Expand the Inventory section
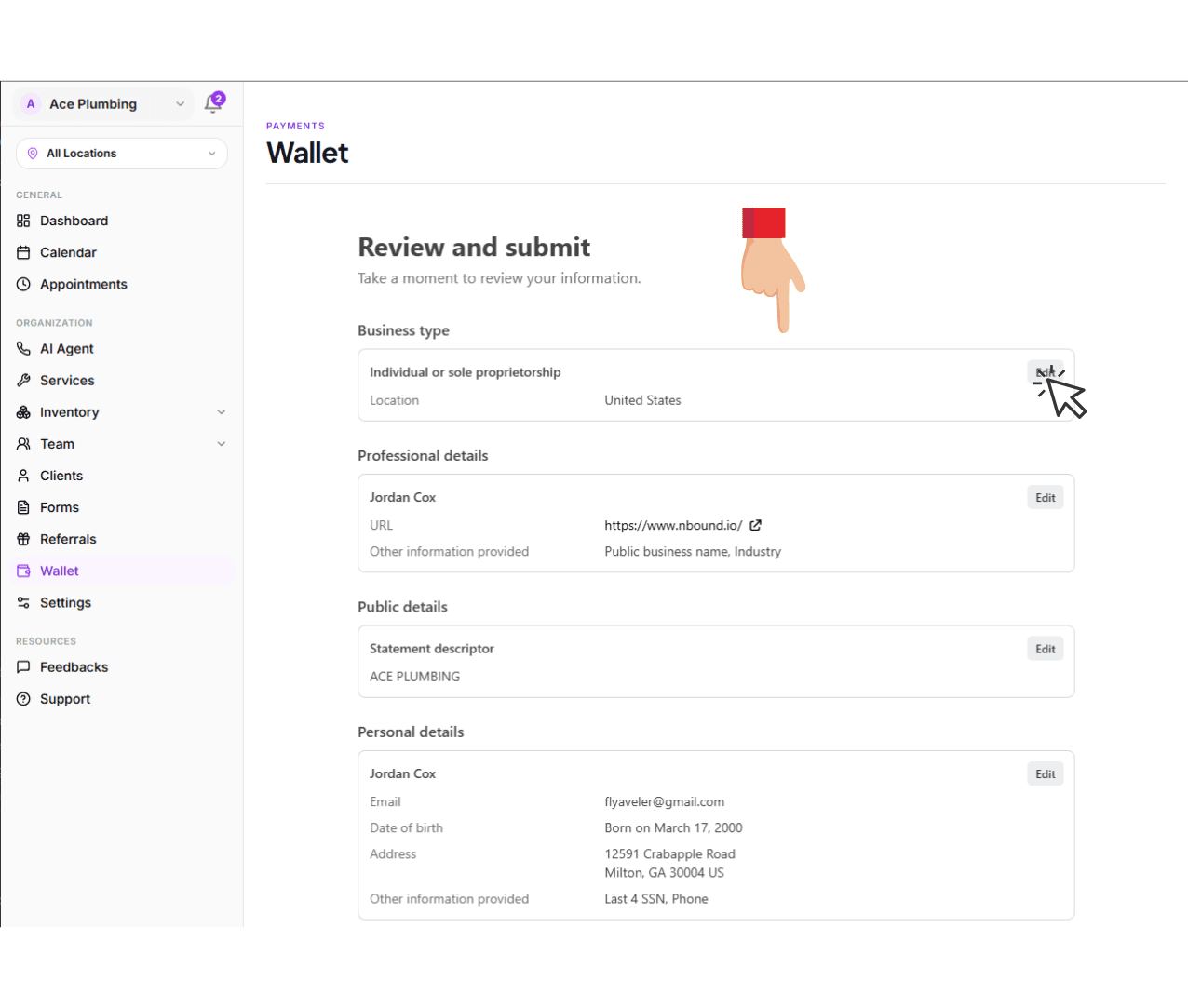The width and height of the screenshot is (1188, 1008). pyautogui.click(x=222, y=411)
